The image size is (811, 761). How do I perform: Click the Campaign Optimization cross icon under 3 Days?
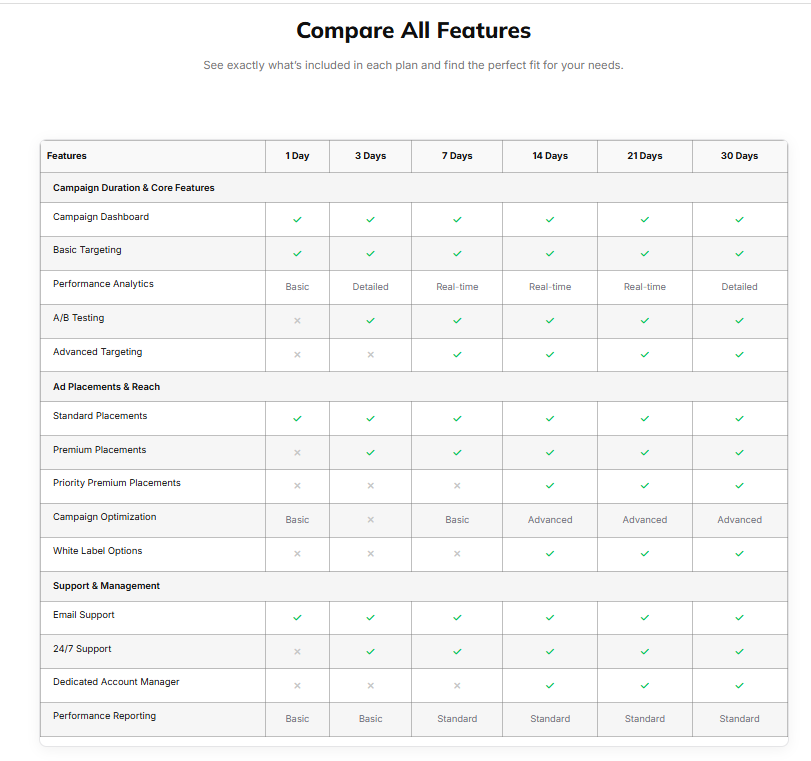370,520
